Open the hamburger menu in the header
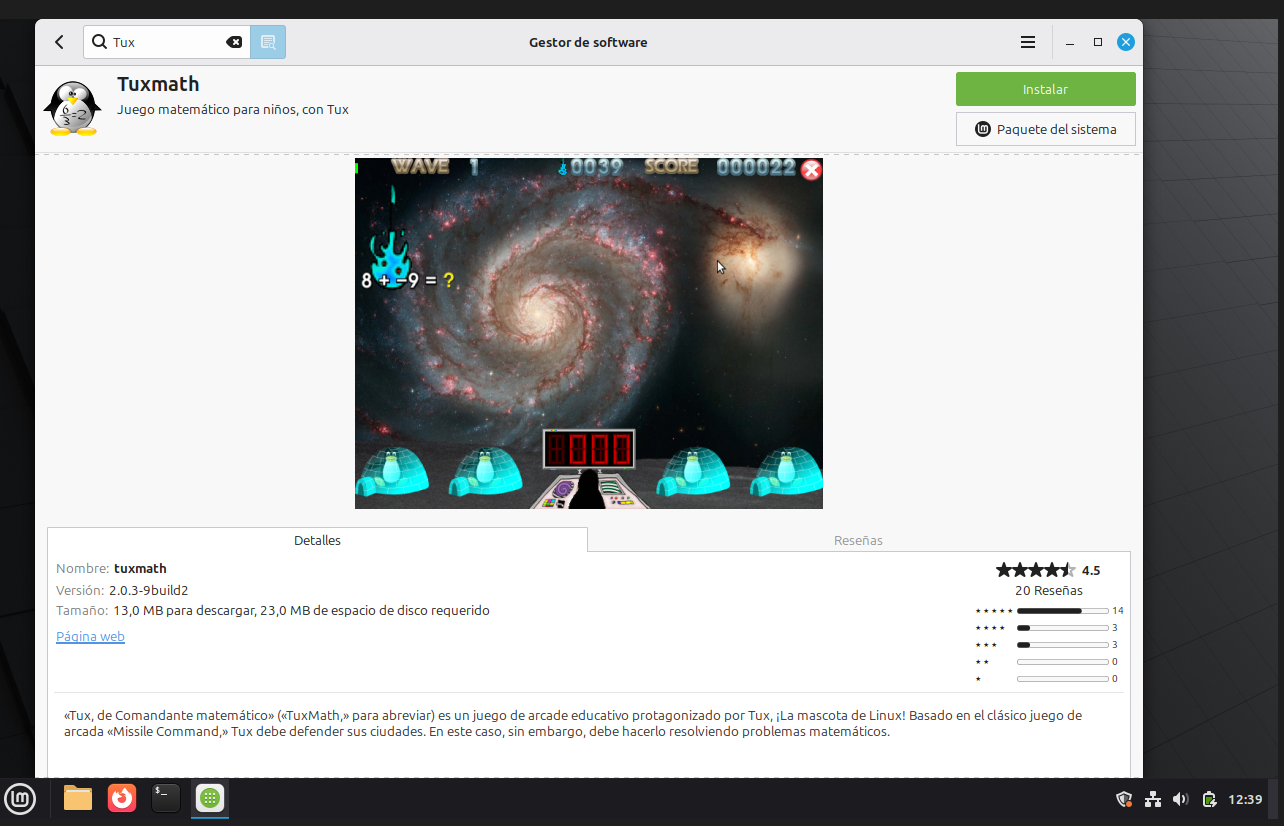The height and width of the screenshot is (826, 1284). pos(1028,42)
